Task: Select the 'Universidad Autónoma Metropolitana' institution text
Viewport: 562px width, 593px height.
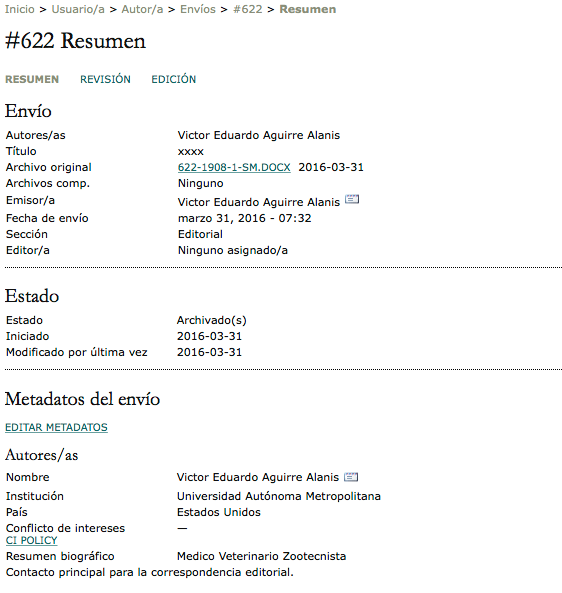Action: point(279,496)
